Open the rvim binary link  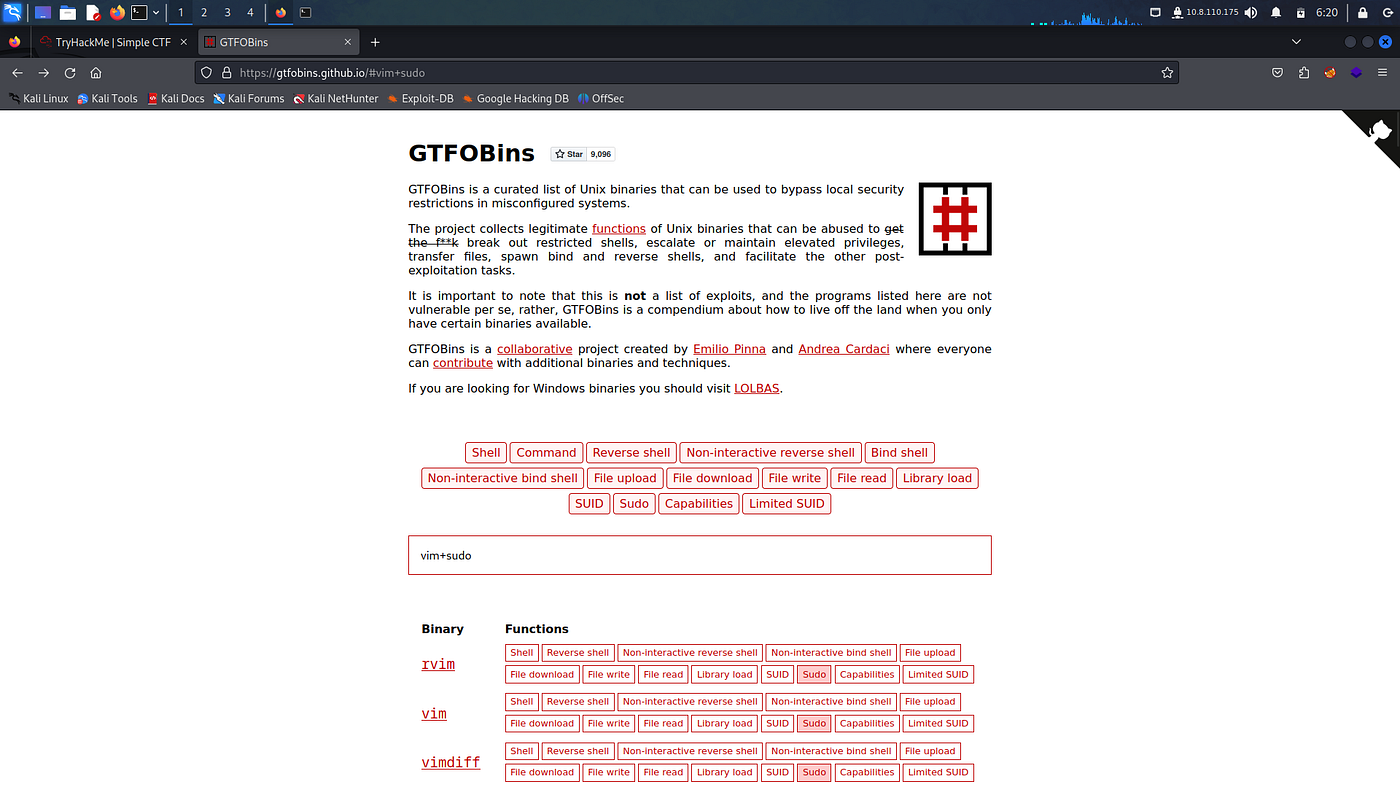(438, 664)
